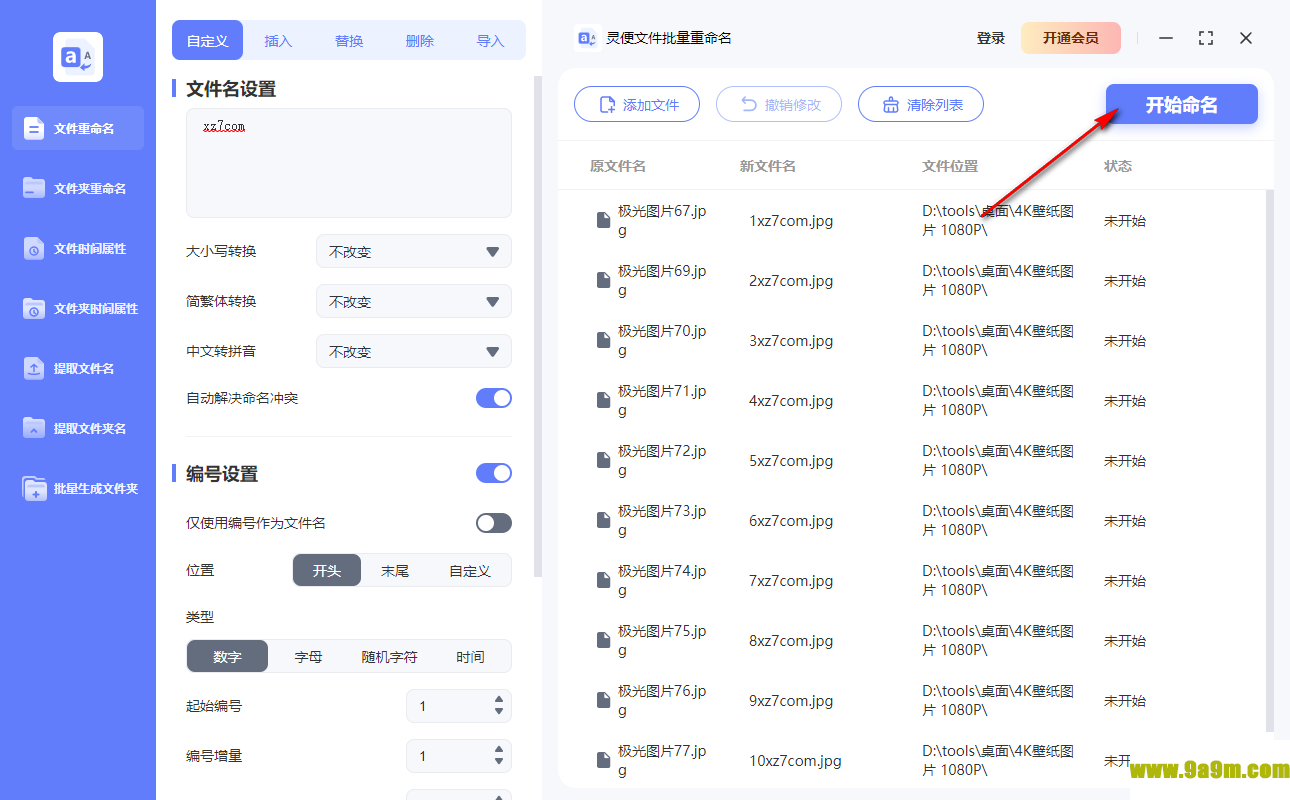Screen dimensions: 1290x800
Task: Switch to the 删除 tab
Action: pyautogui.click(x=420, y=40)
